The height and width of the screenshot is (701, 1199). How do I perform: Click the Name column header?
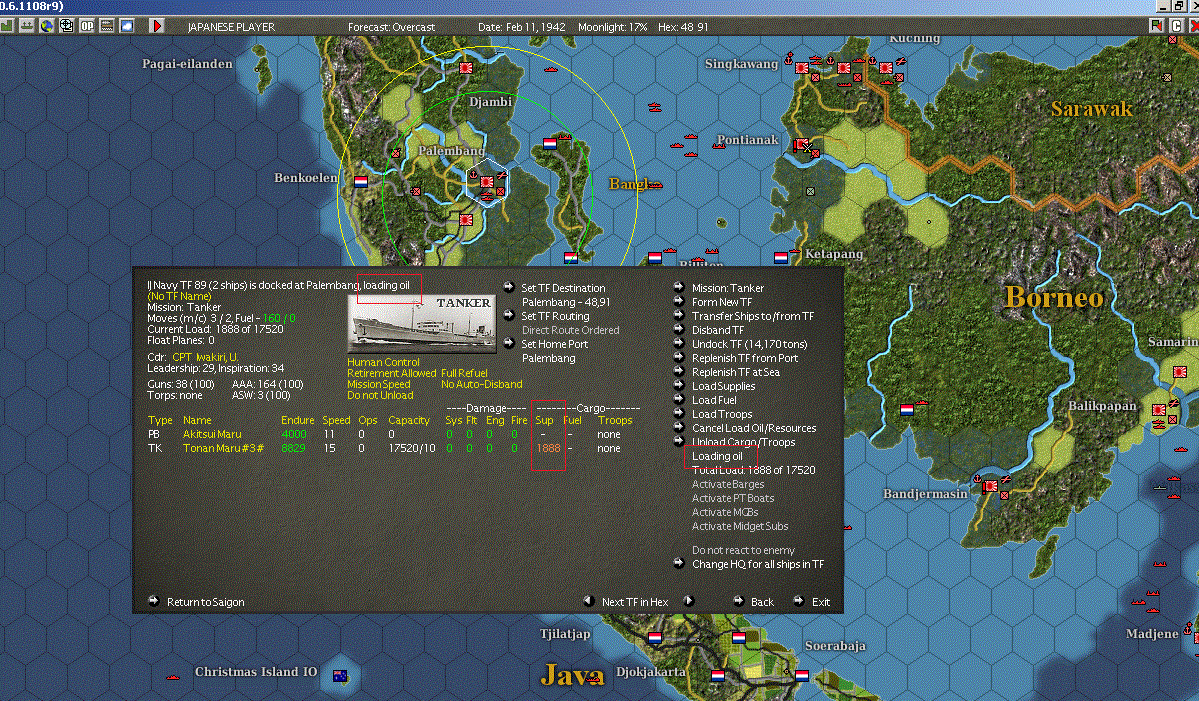pyautogui.click(x=197, y=420)
